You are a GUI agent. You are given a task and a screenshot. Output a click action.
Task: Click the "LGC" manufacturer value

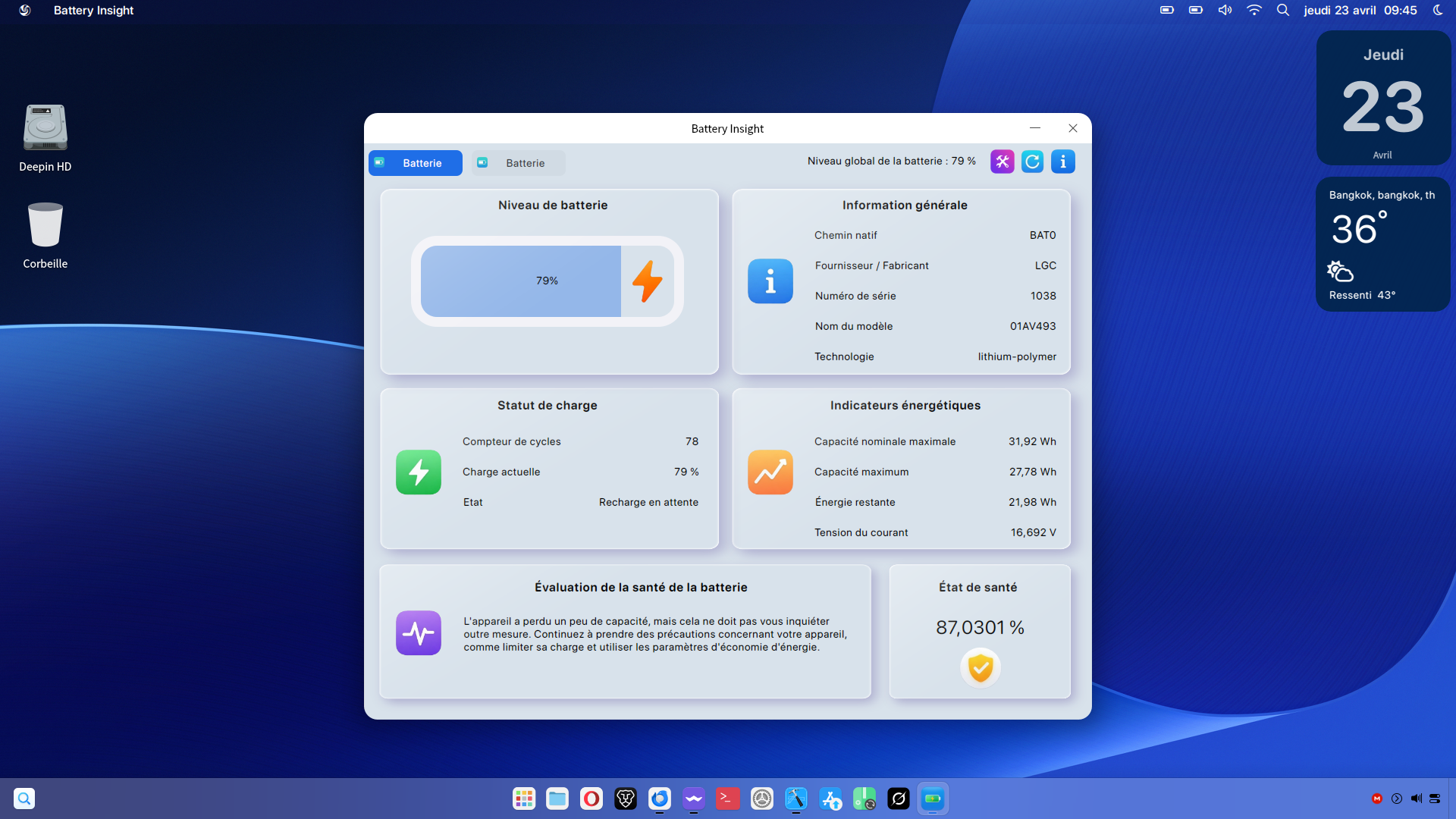pyautogui.click(x=1046, y=266)
